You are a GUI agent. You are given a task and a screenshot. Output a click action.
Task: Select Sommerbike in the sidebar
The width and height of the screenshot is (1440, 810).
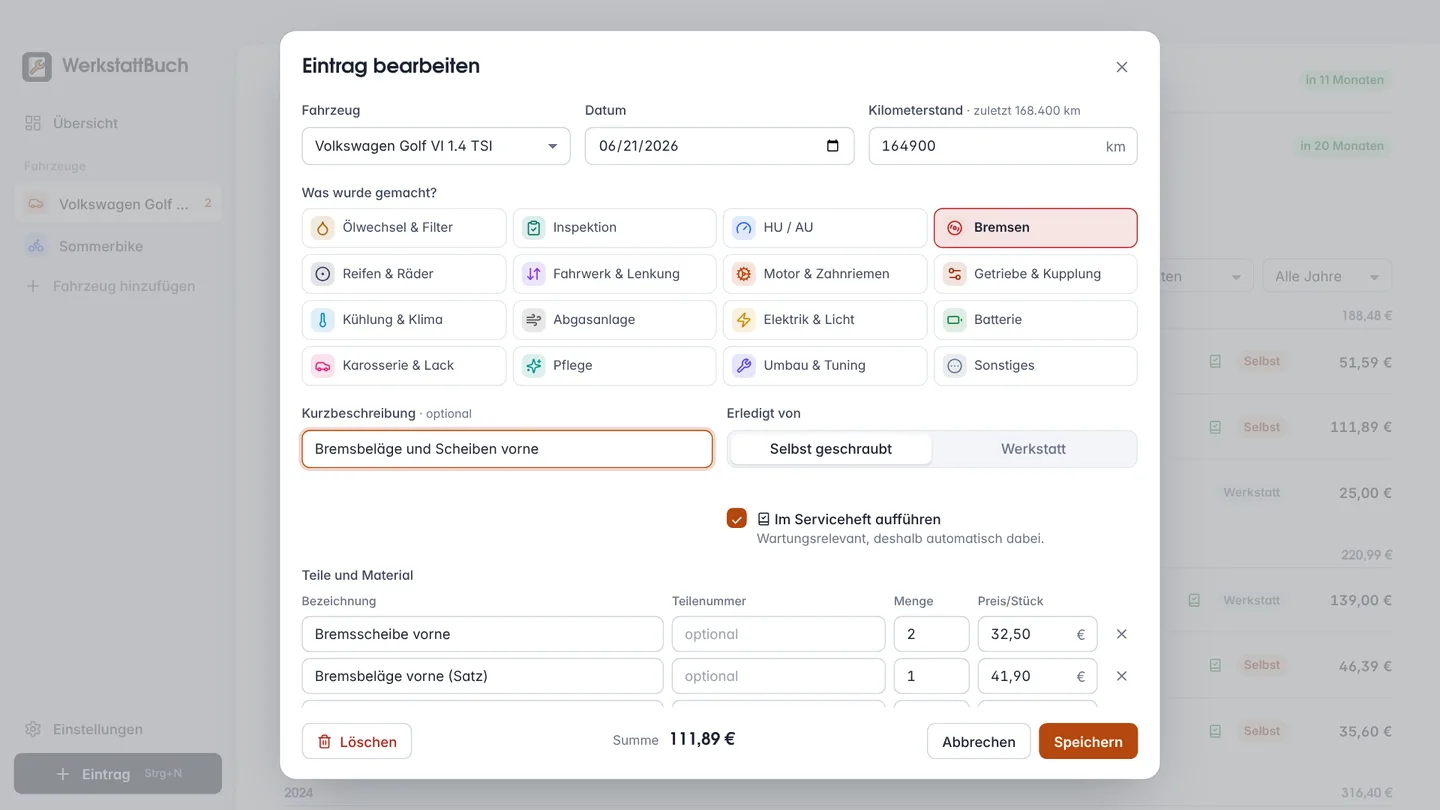tap(118, 246)
